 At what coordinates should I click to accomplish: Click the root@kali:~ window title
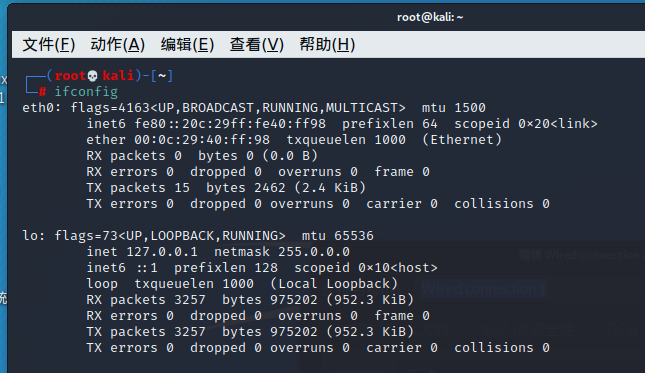click(x=430, y=17)
